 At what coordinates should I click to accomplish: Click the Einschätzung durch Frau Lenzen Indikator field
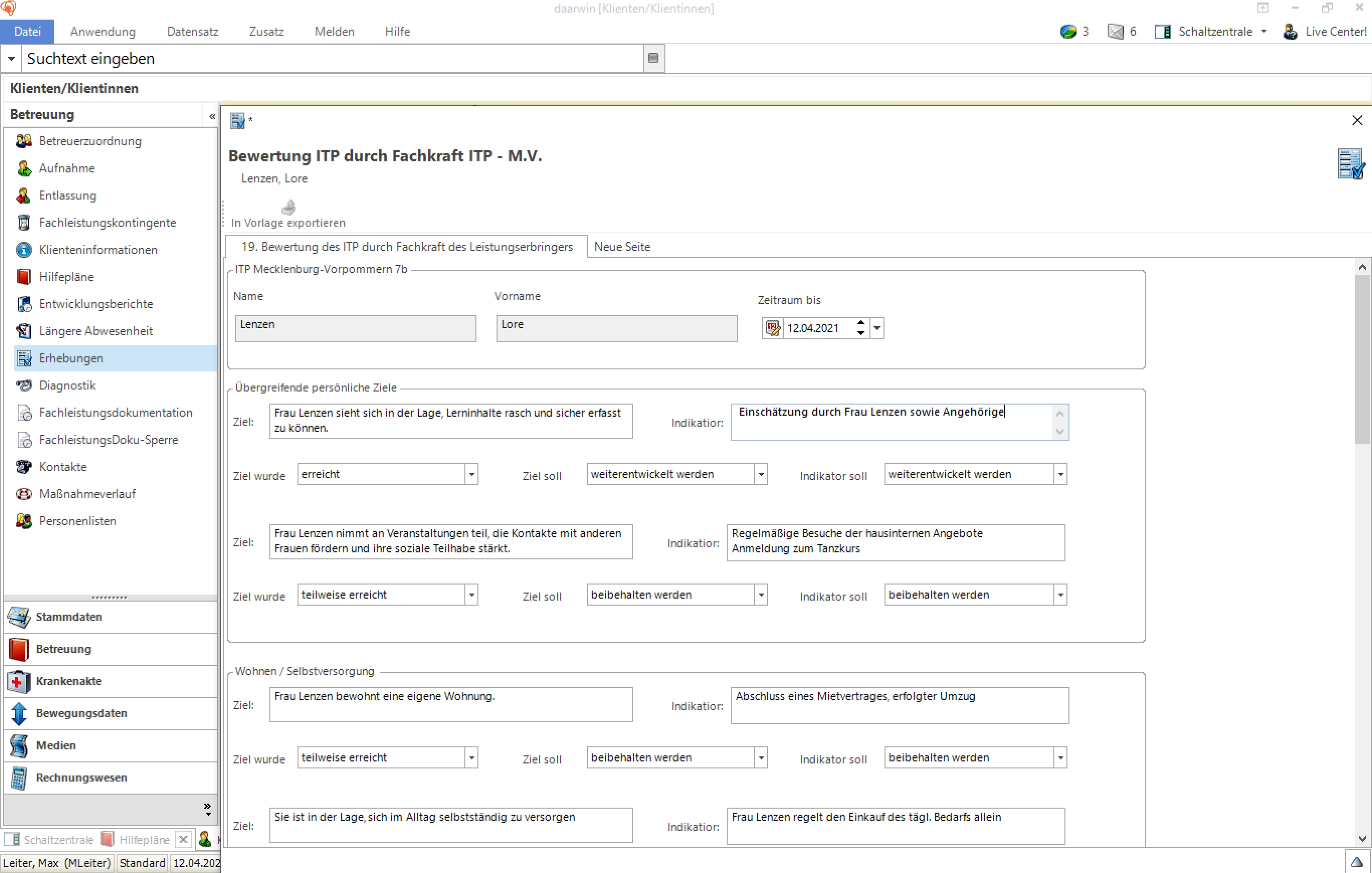(899, 422)
